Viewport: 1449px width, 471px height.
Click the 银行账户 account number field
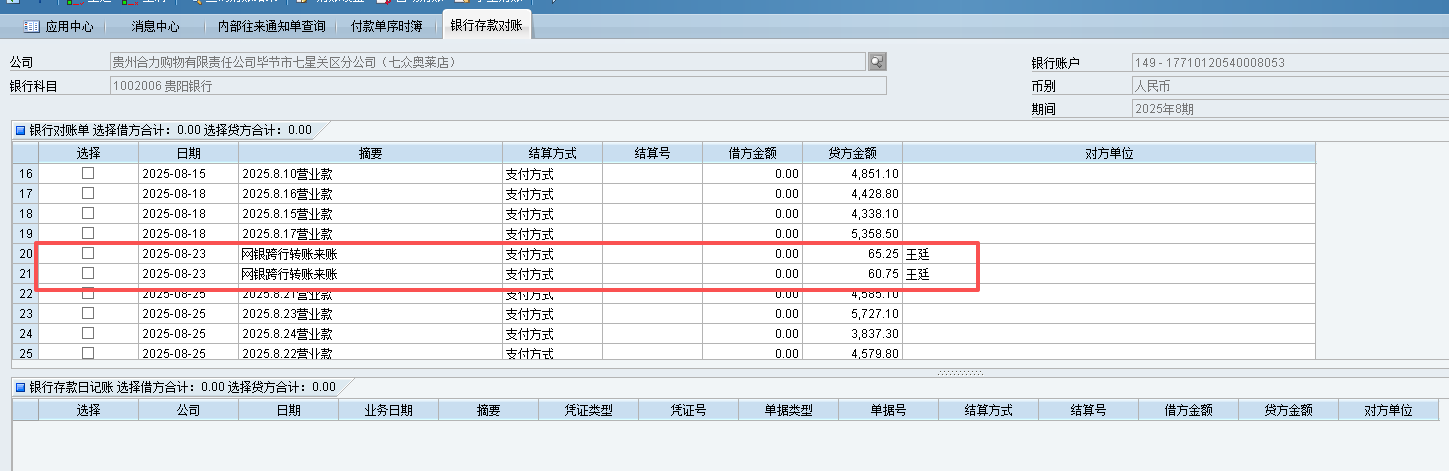[x=1288, y=63]
